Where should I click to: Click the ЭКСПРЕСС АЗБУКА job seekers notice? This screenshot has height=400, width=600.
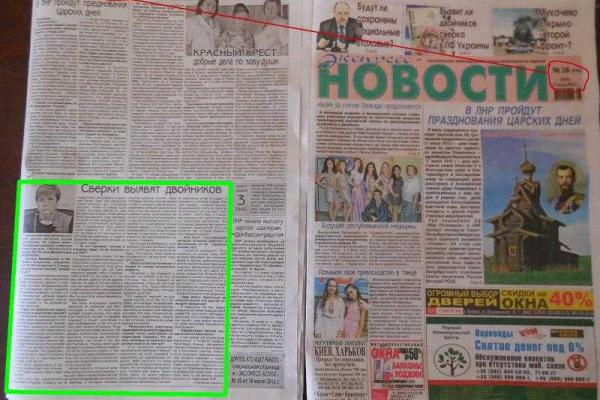coord(256,370)
